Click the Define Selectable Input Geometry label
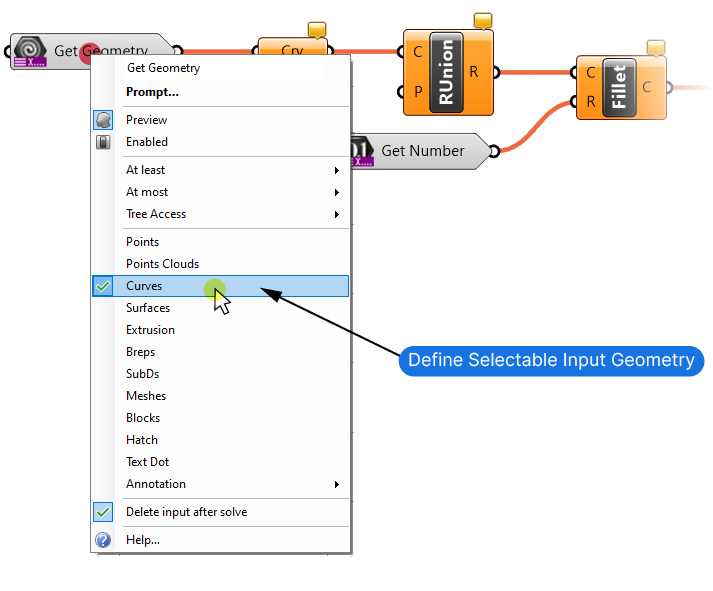This screenshot has width=713, height=591. click(x=551, y=360)
